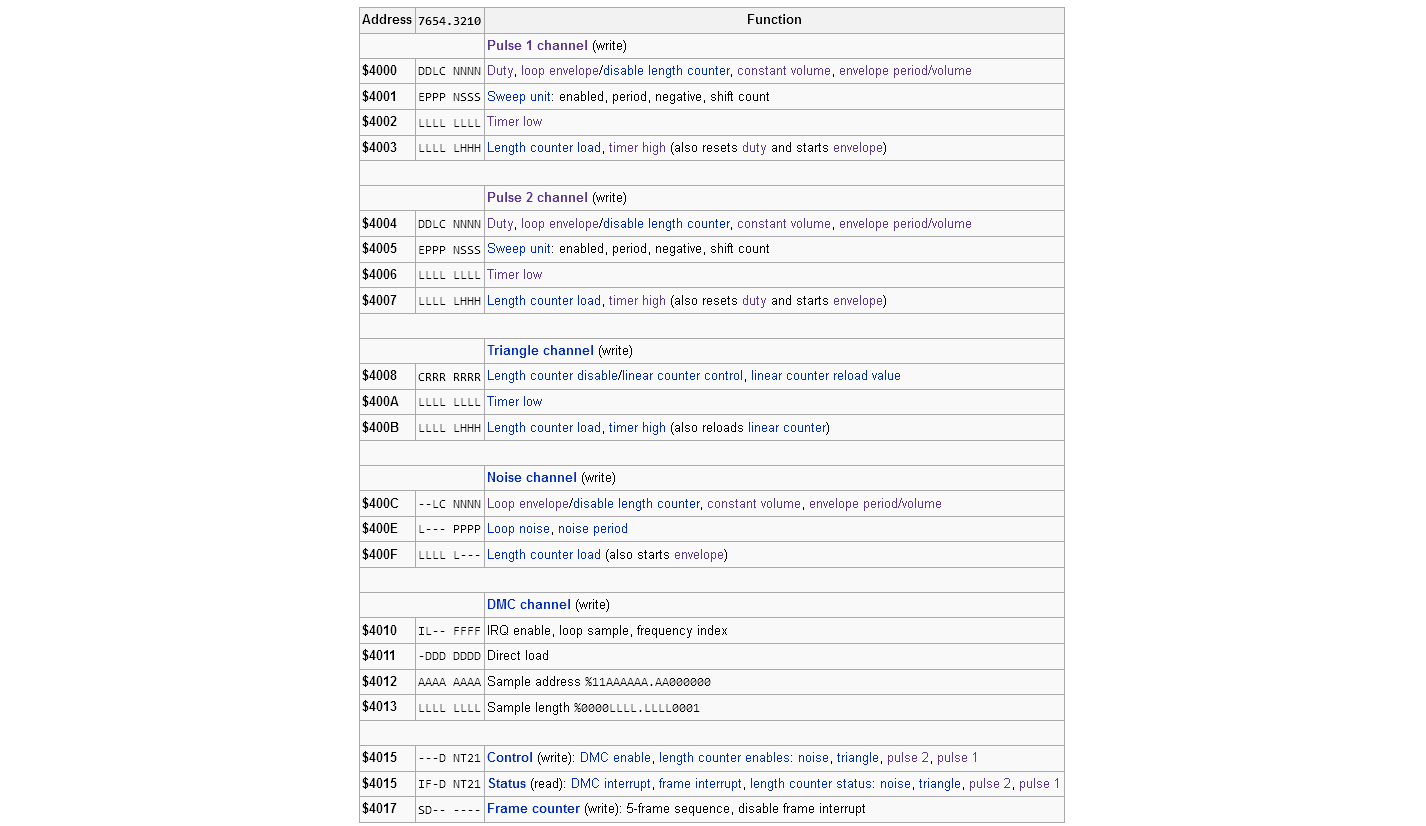Open Length counter load in the $400F row

(x=544, y=555)
